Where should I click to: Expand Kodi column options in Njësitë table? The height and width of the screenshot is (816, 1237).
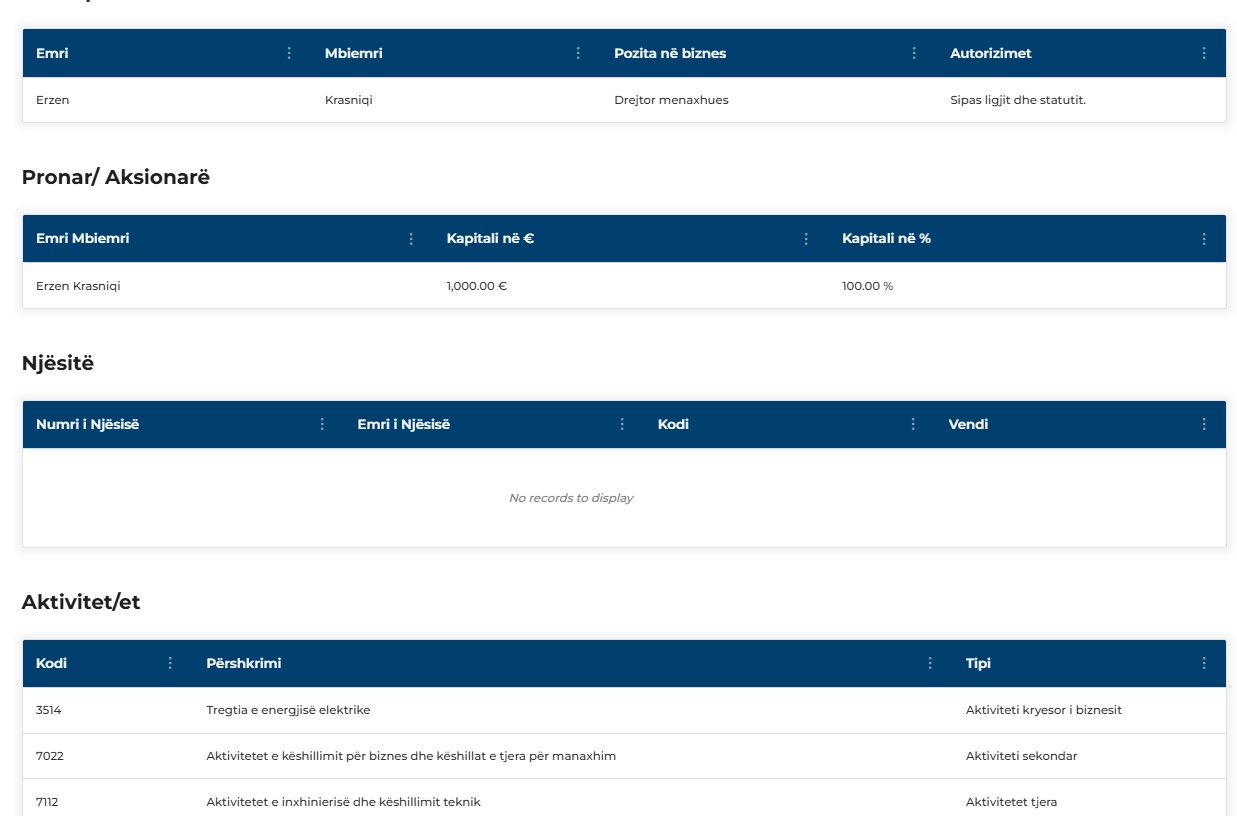click(x=913, y=424)
